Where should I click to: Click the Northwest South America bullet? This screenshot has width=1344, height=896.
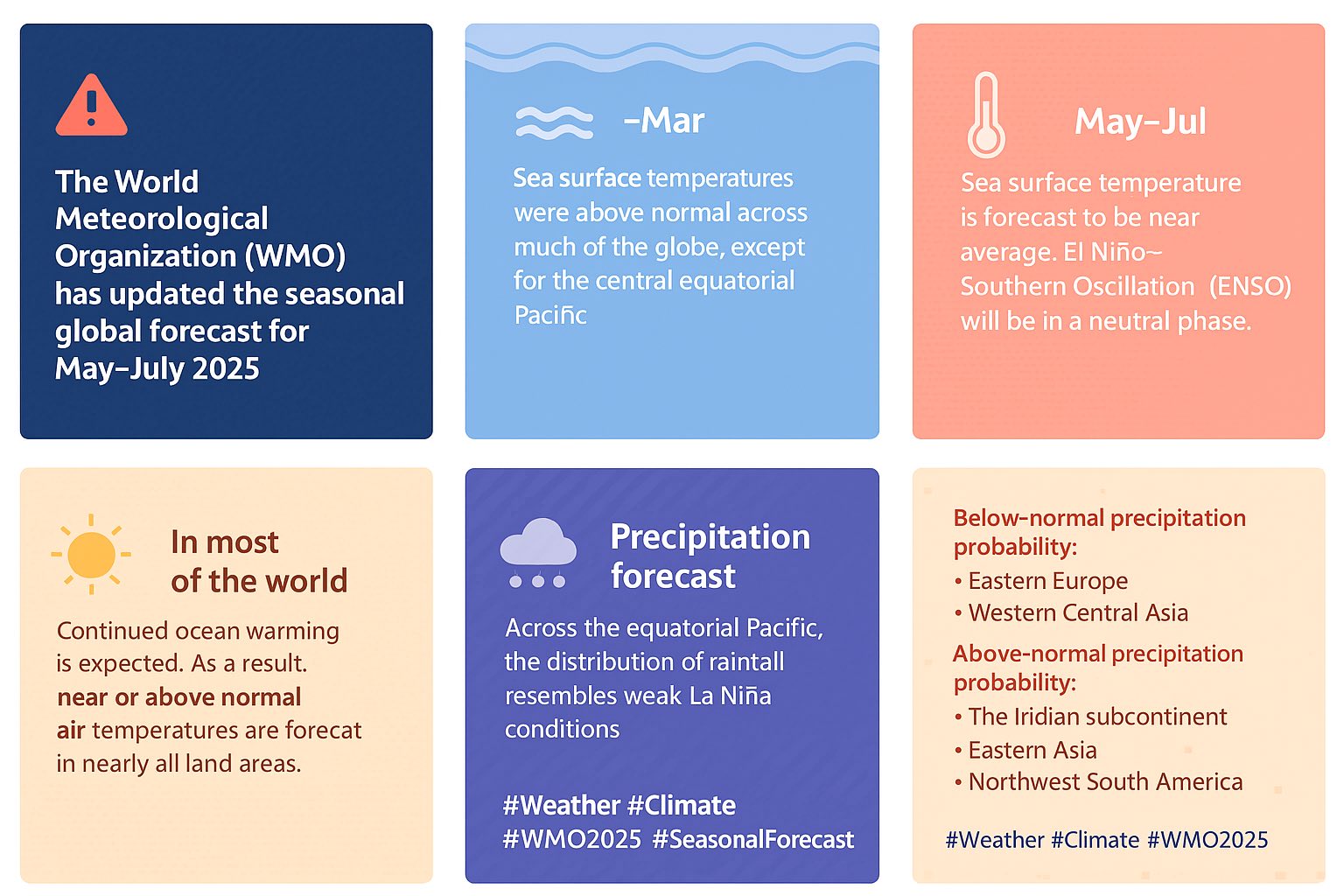point(1098,781)
